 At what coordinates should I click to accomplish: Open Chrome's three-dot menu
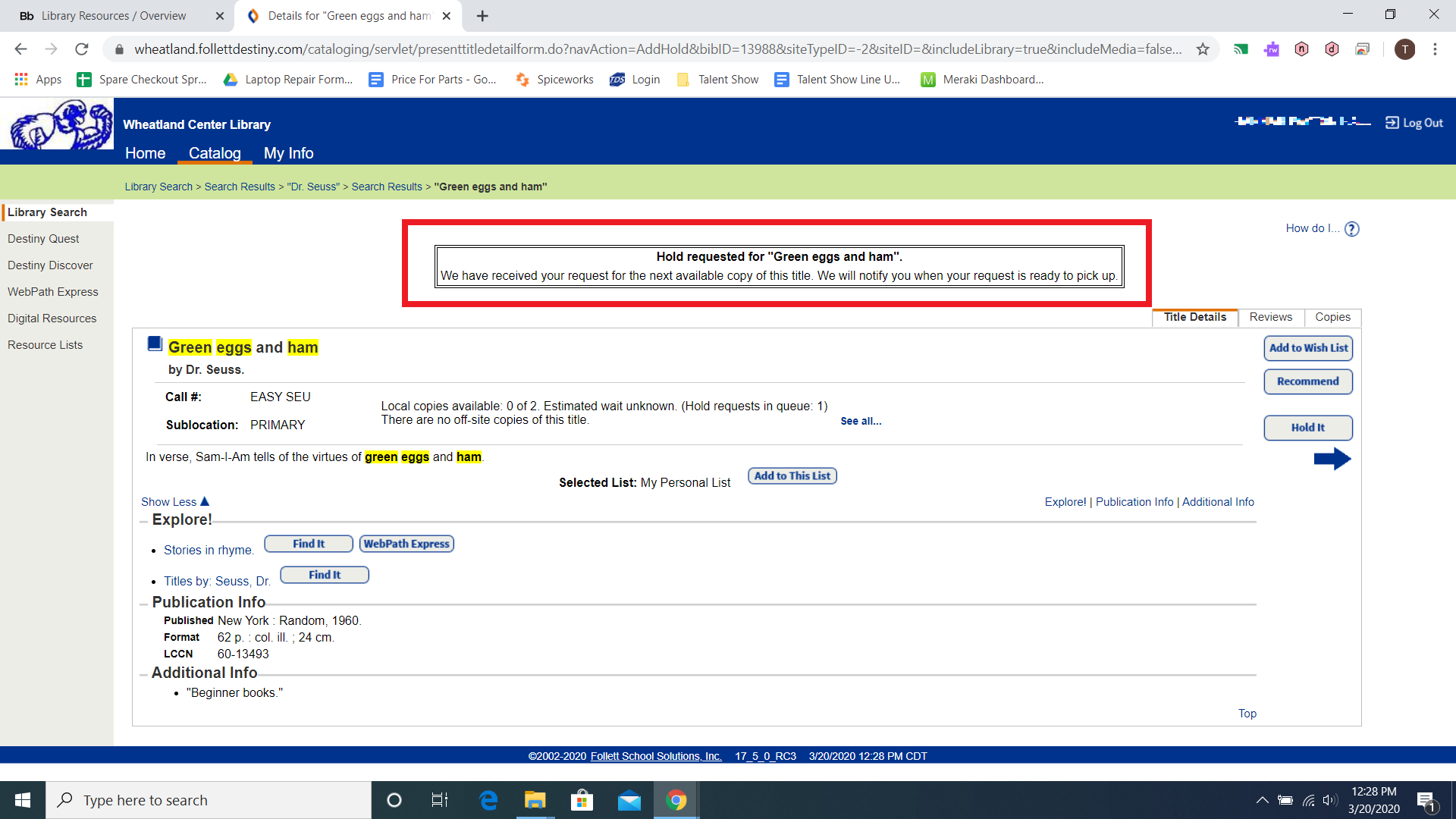click(x=1435, y=49)
